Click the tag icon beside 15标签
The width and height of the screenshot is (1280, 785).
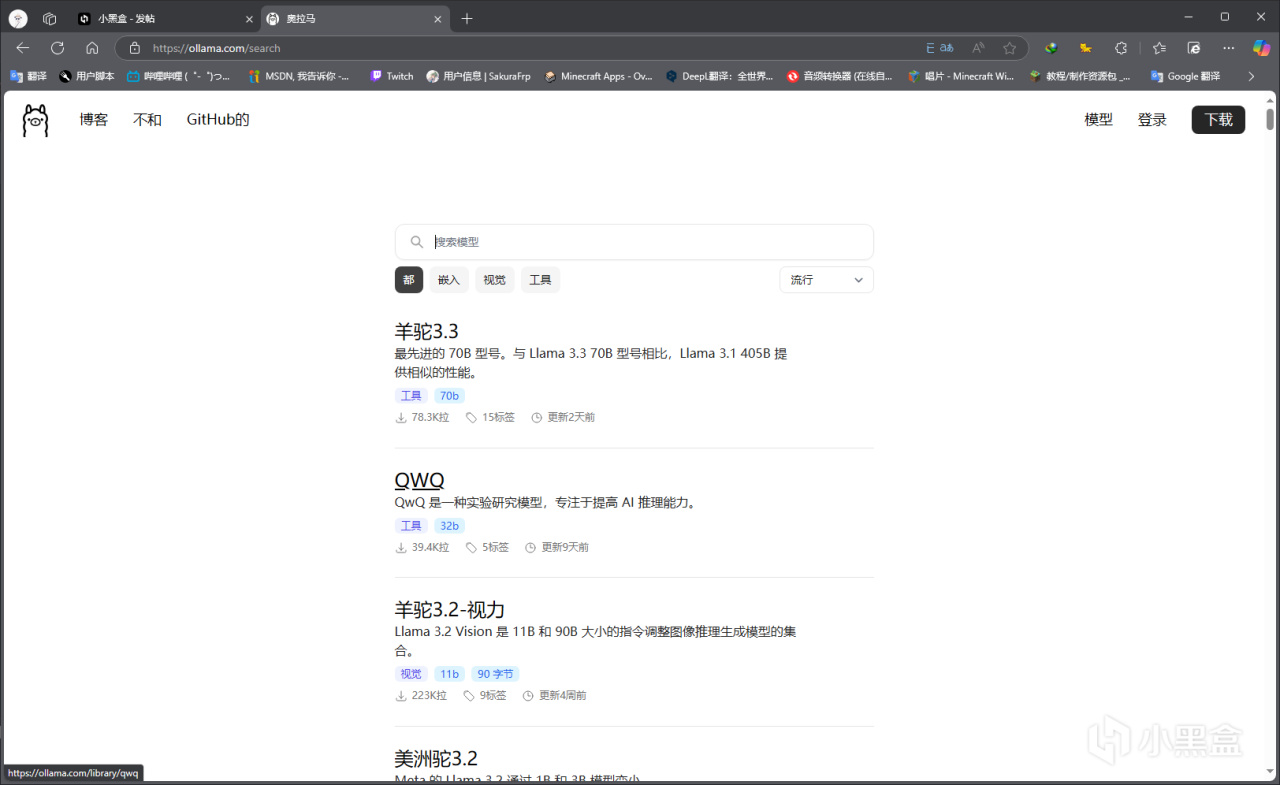point(471,417)
